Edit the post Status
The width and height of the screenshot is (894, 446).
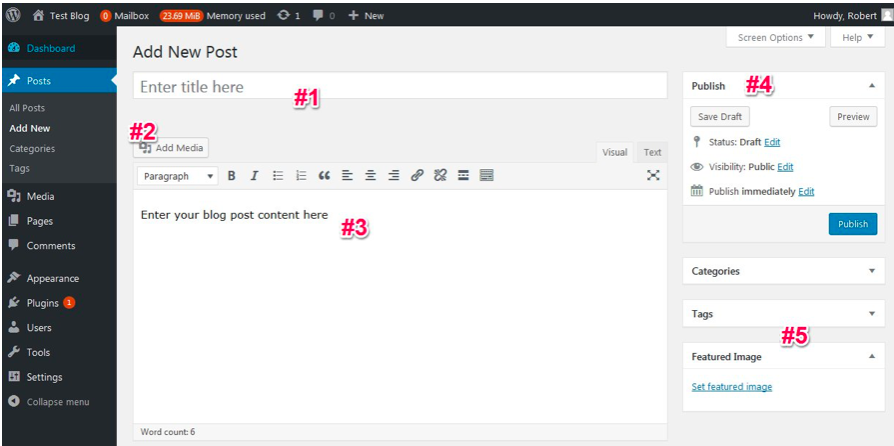tap(772, 143)
